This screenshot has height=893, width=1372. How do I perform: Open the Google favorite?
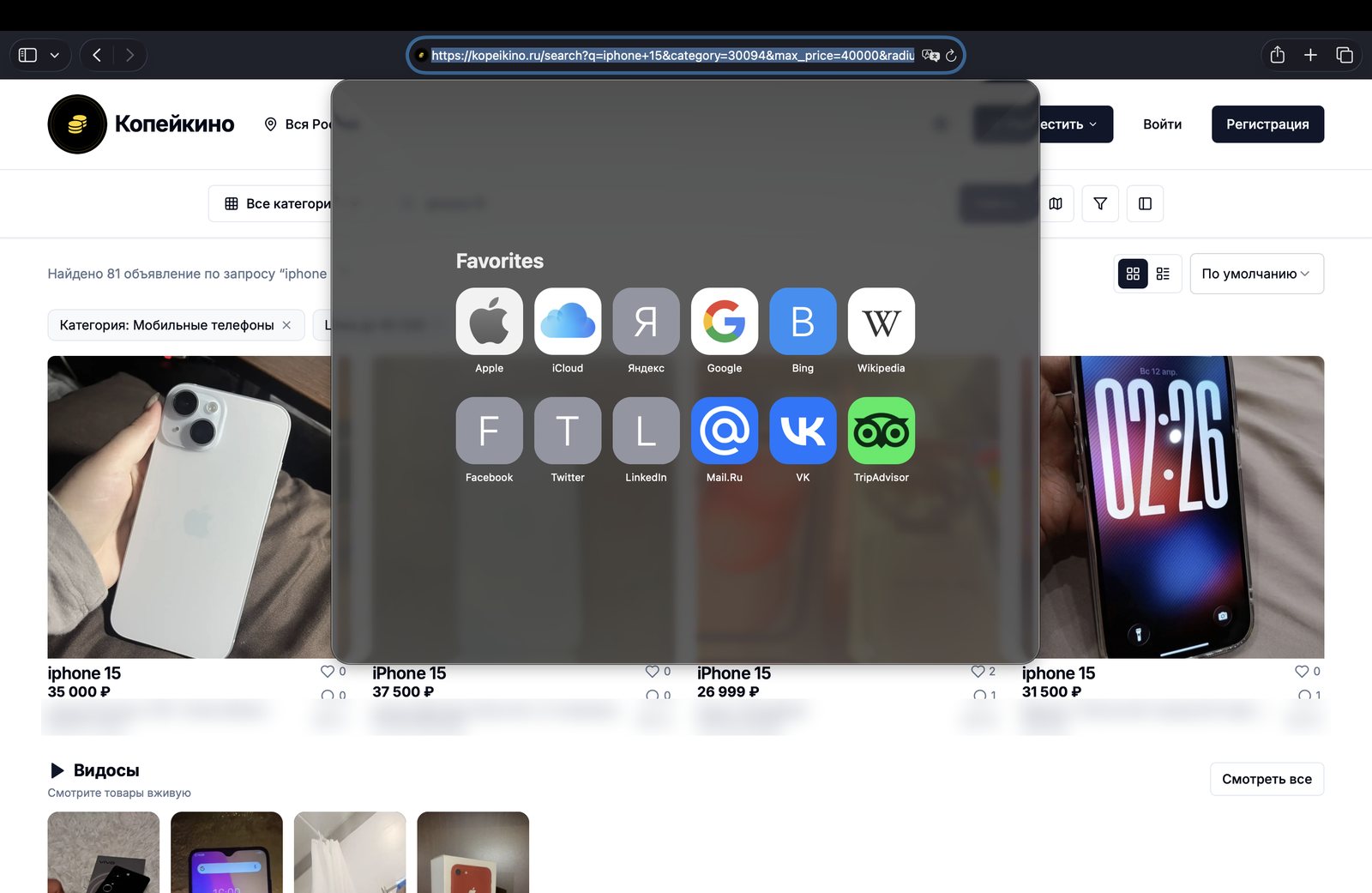pos(725,321)
